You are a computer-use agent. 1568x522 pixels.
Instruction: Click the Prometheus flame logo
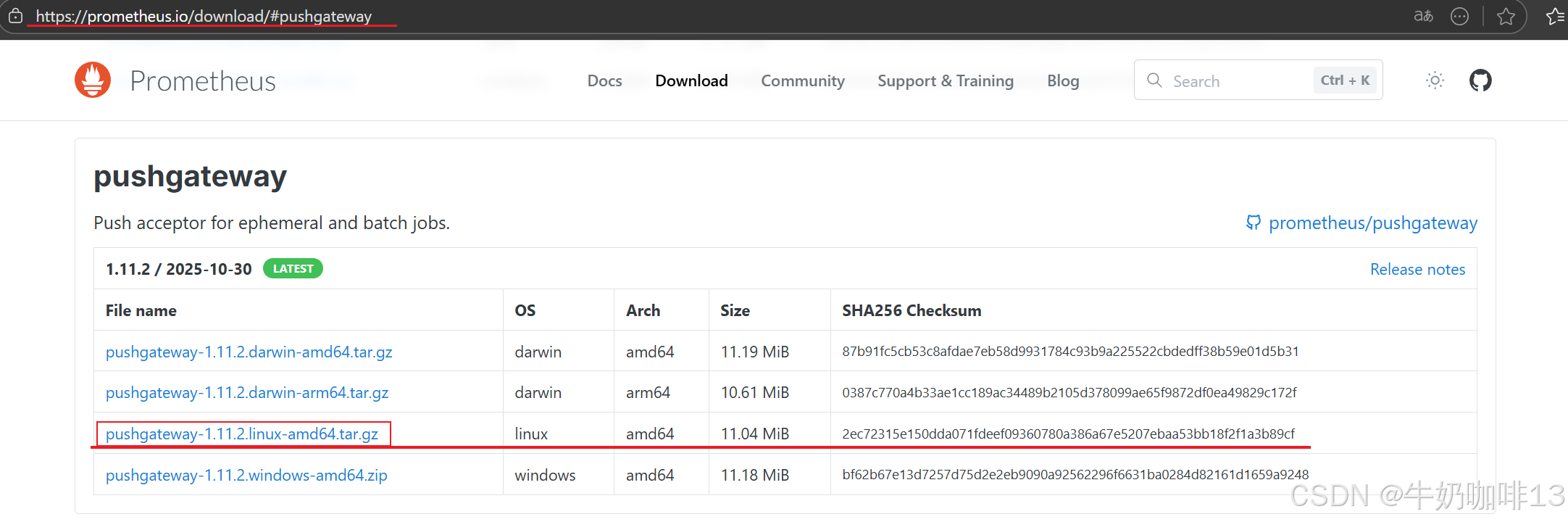click(93, 80)
